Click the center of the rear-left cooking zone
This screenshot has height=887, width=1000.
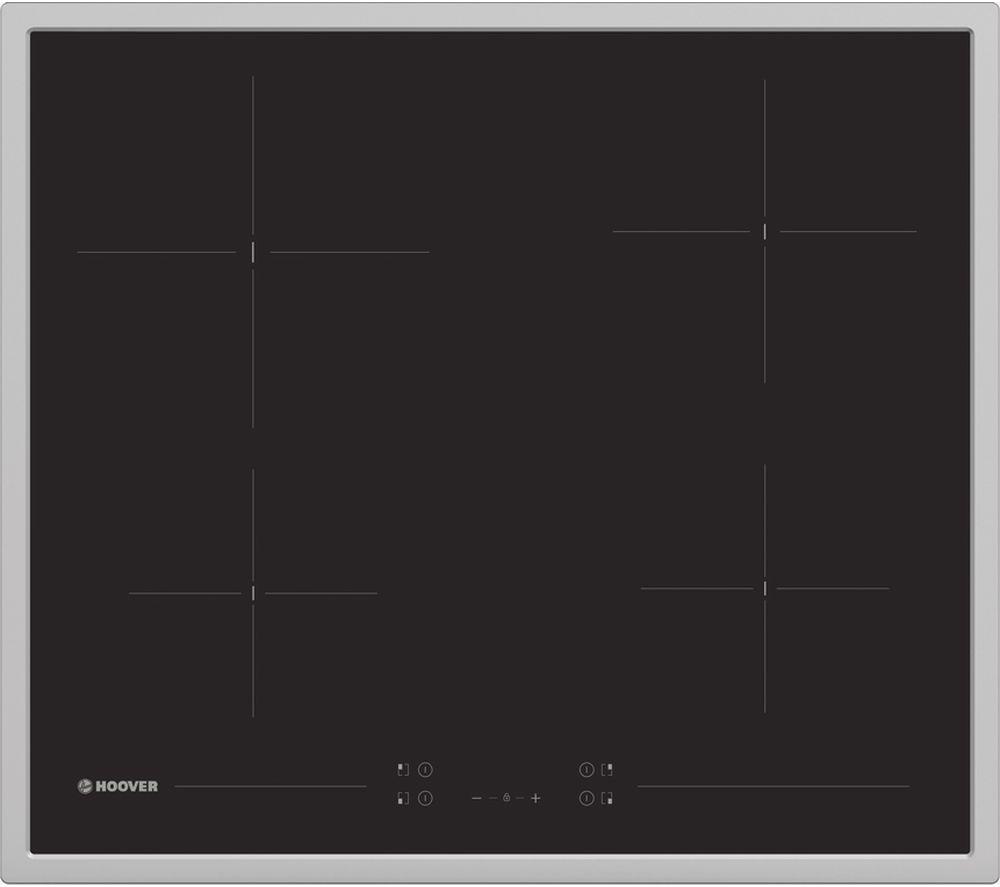coord(253,252)
